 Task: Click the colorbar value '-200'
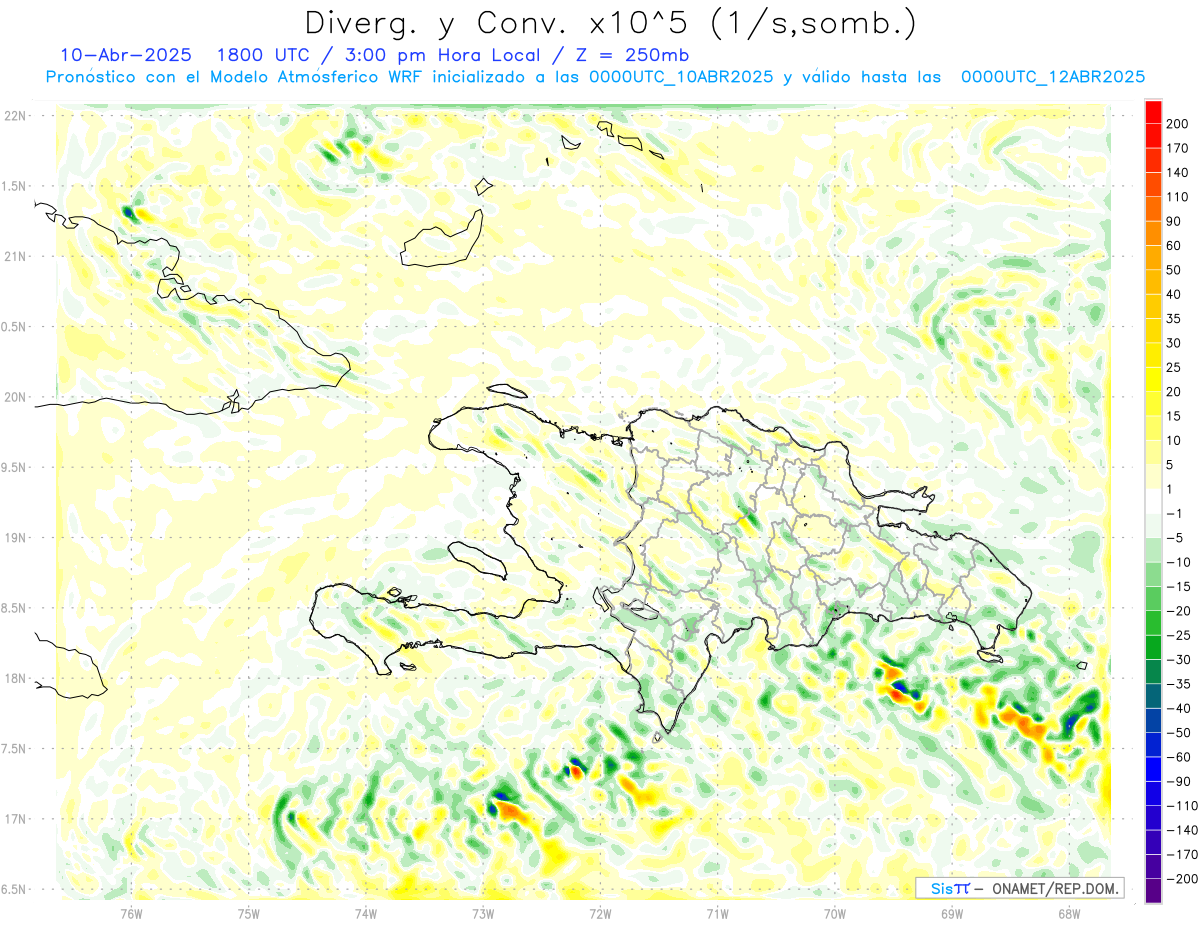1182,879
